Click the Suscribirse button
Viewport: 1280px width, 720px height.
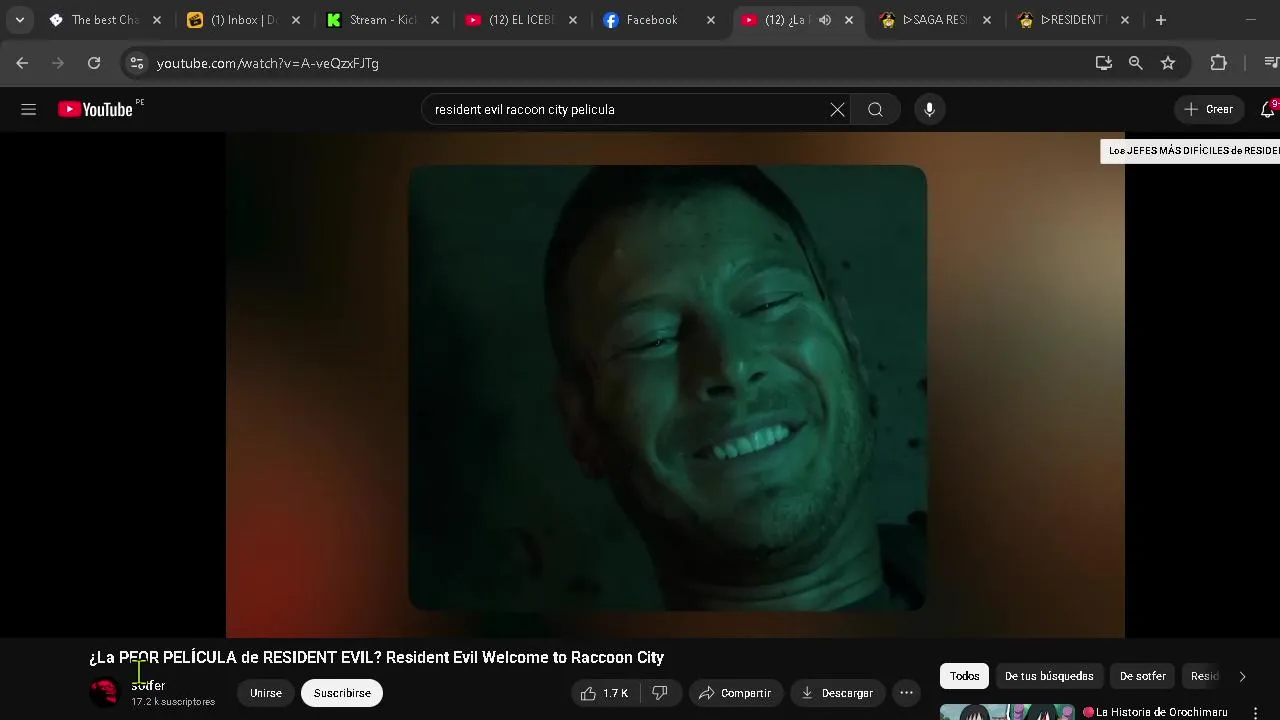(x=342, y=693)
